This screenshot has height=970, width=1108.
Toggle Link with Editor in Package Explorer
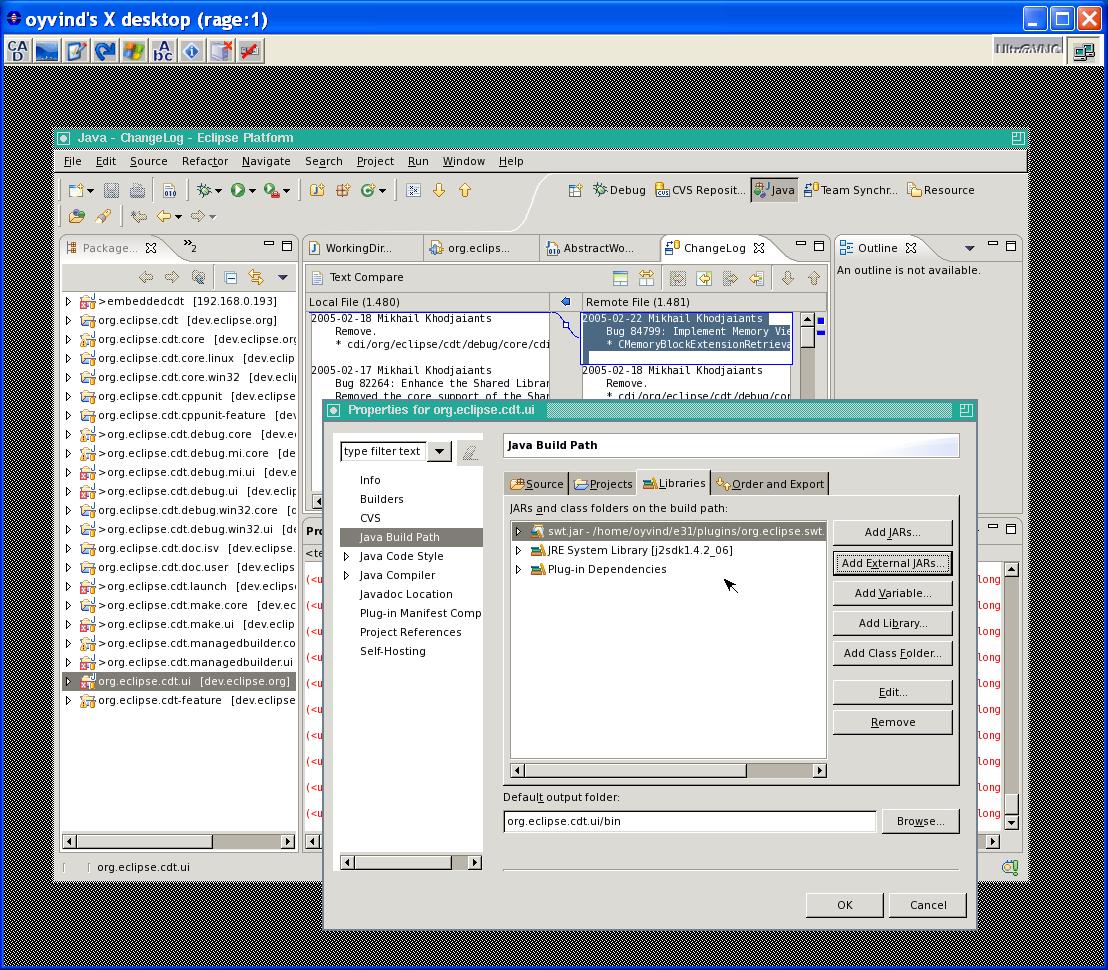point(256,277)
